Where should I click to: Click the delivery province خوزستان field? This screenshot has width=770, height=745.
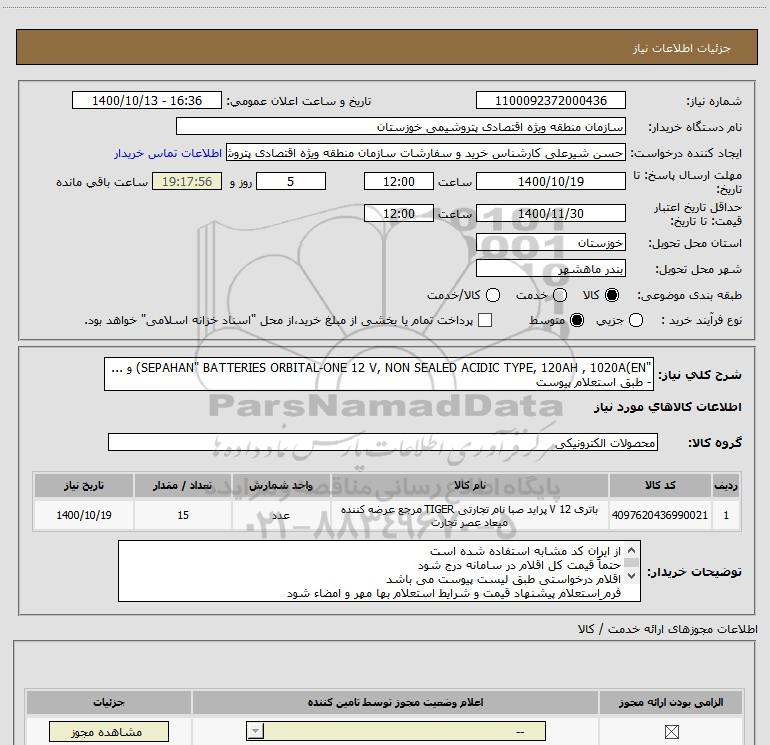(x=550, y=243)
